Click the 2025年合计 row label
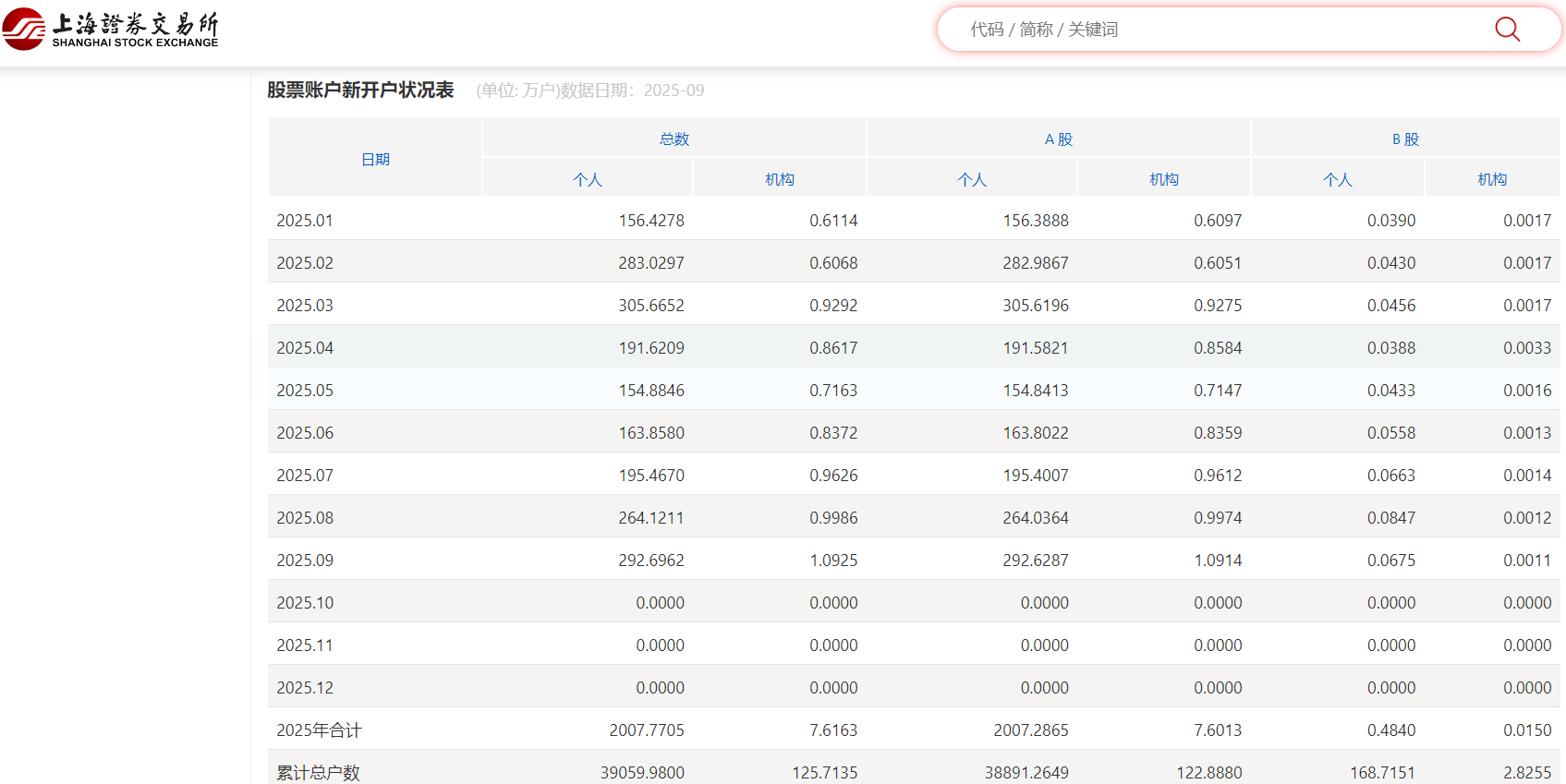 click(x=319, y=730)
